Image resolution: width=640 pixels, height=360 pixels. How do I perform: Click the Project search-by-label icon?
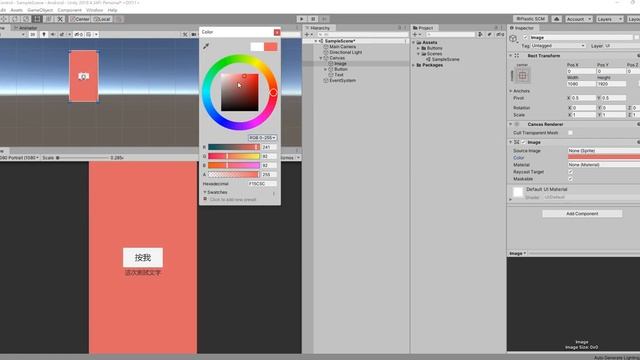tap(489, 35)
